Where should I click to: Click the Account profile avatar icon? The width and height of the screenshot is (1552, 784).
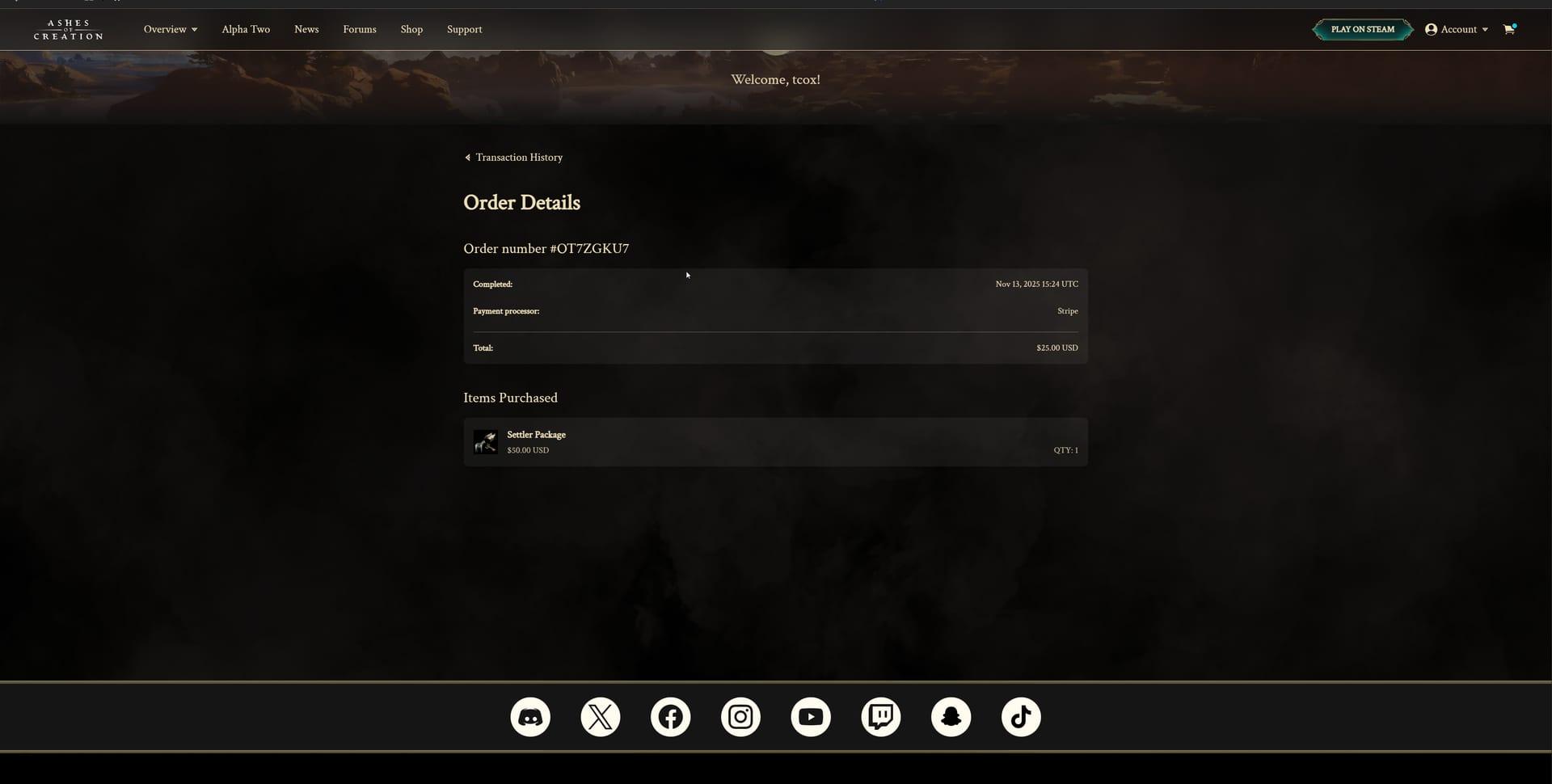point(1431,29)
